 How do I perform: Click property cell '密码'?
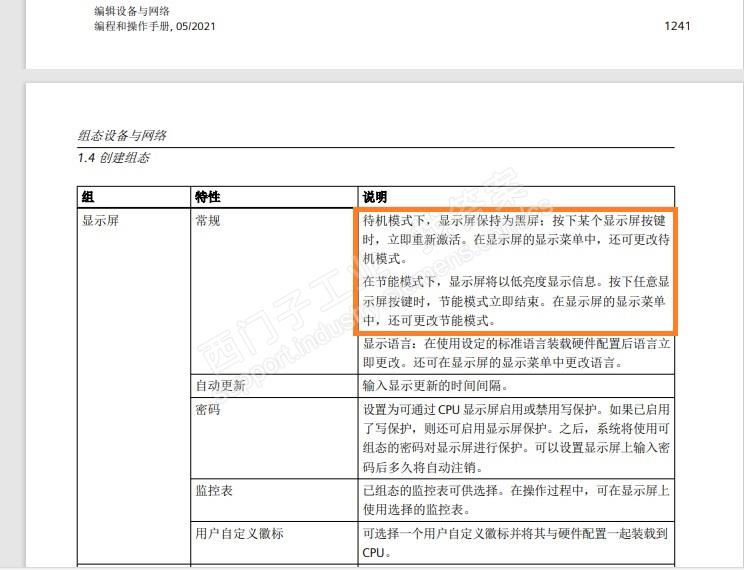click(208, 409)
